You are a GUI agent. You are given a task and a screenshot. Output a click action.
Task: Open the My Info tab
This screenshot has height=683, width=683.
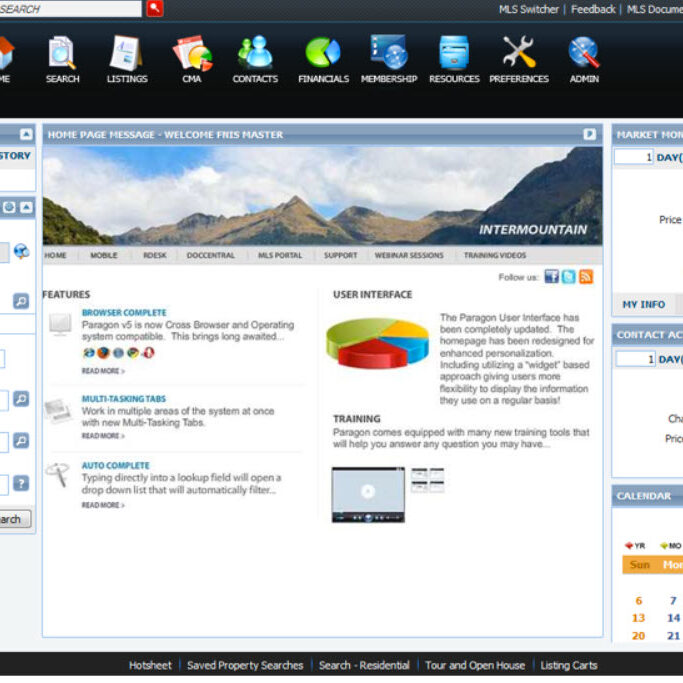643,304
